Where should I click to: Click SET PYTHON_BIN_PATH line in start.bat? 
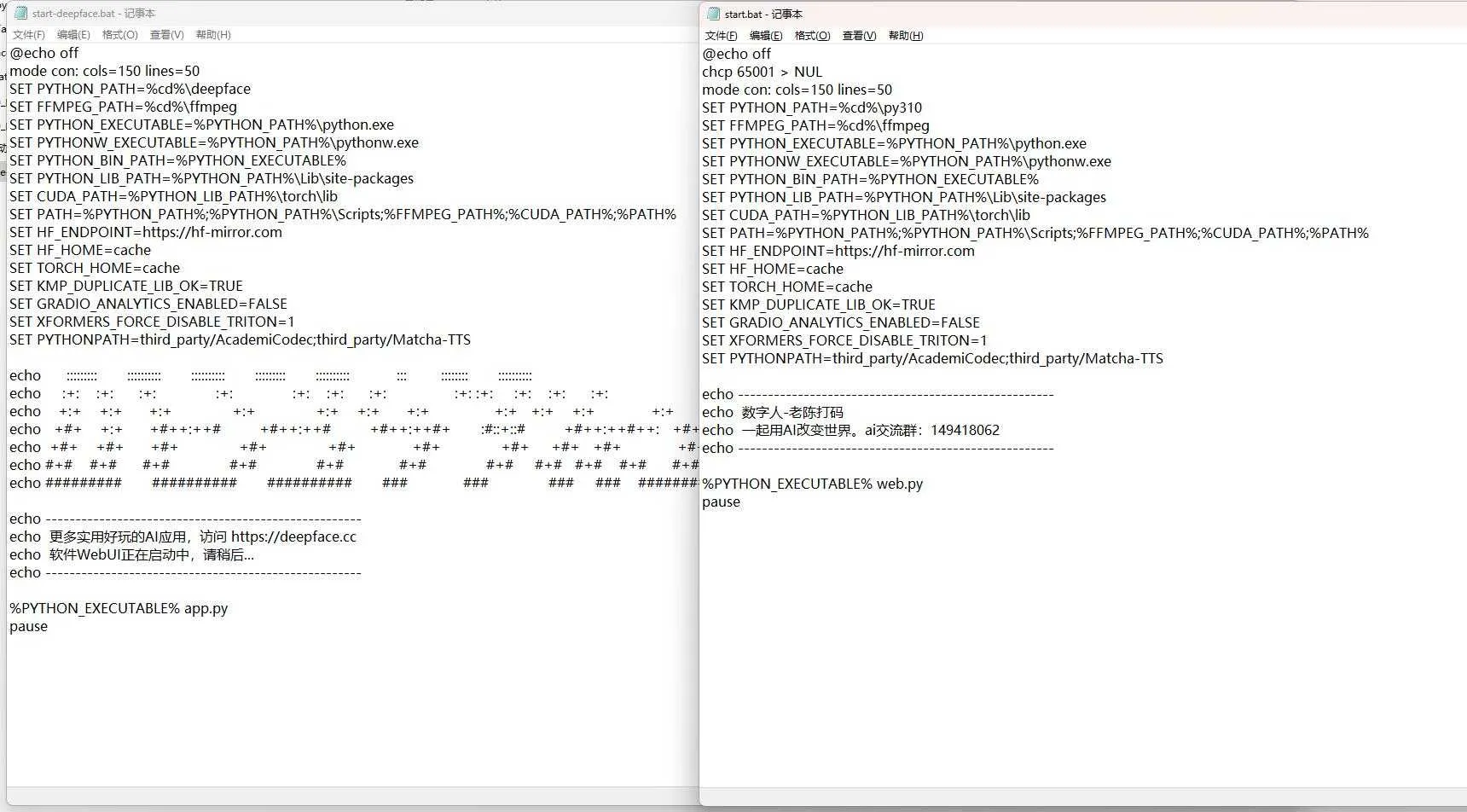point(871,179)
